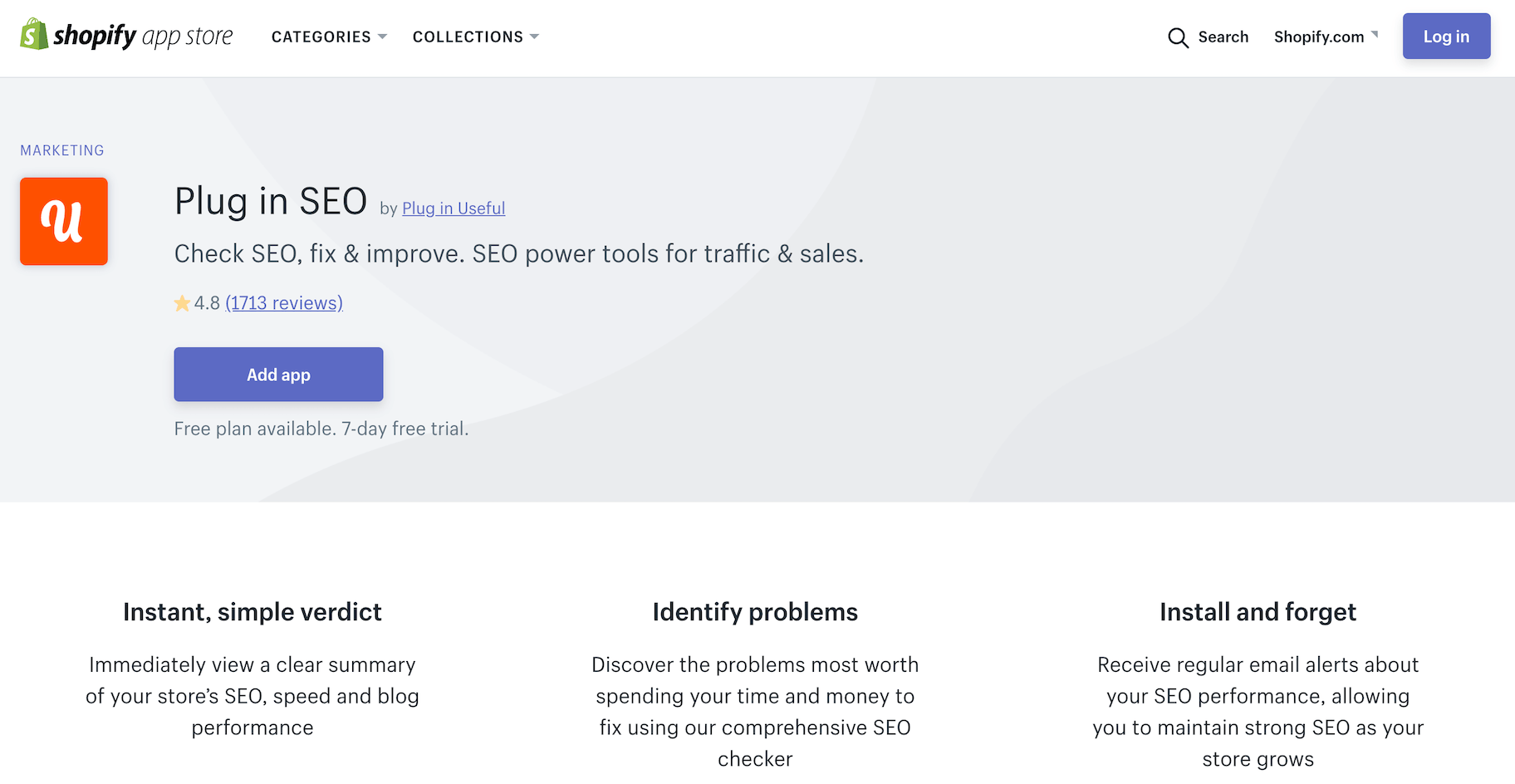
Task: Visit the Plug in Useful developer link
Action: pos(454,208)
